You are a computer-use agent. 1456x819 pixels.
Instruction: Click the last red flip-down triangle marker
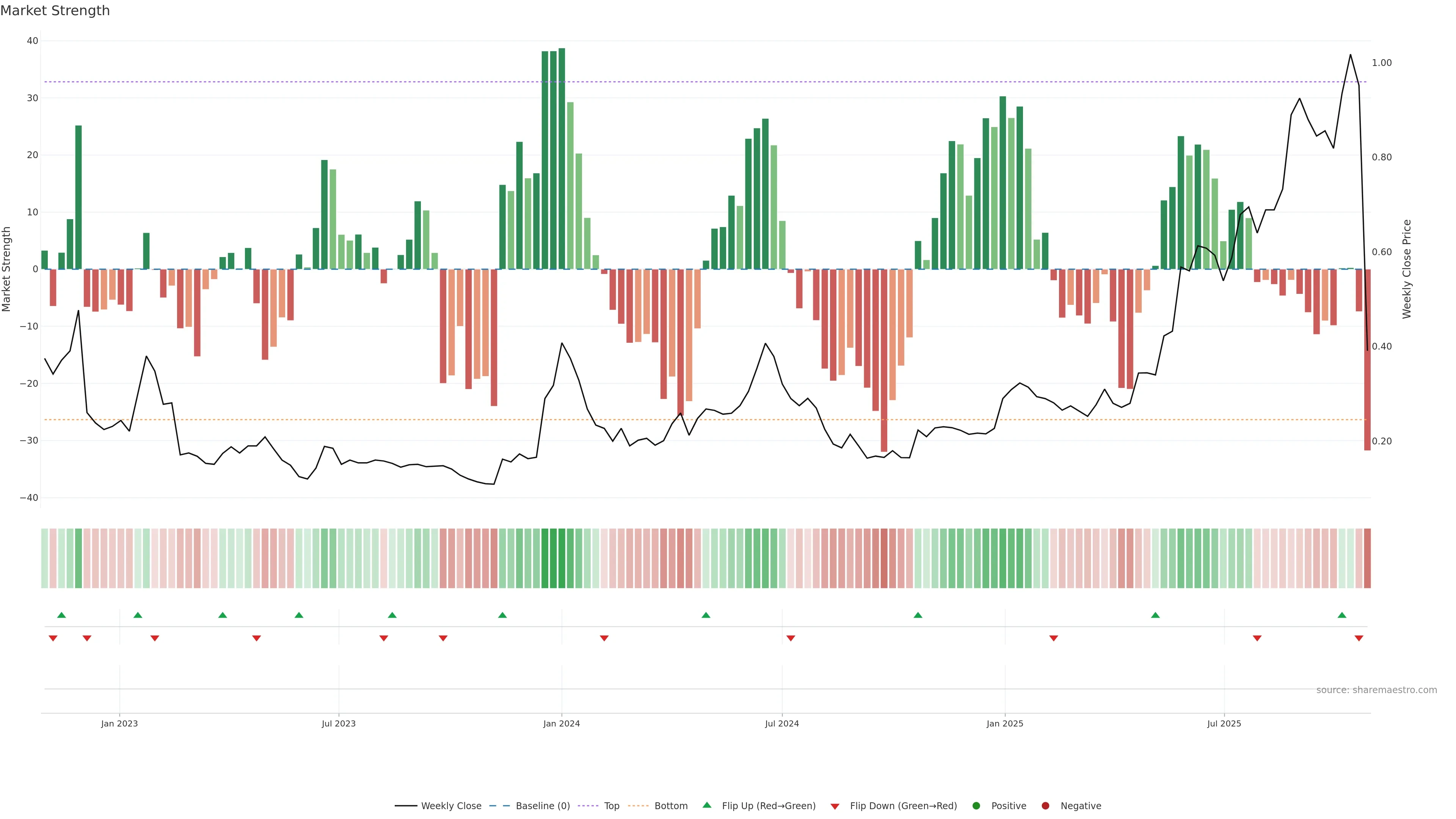[1359, 638]
